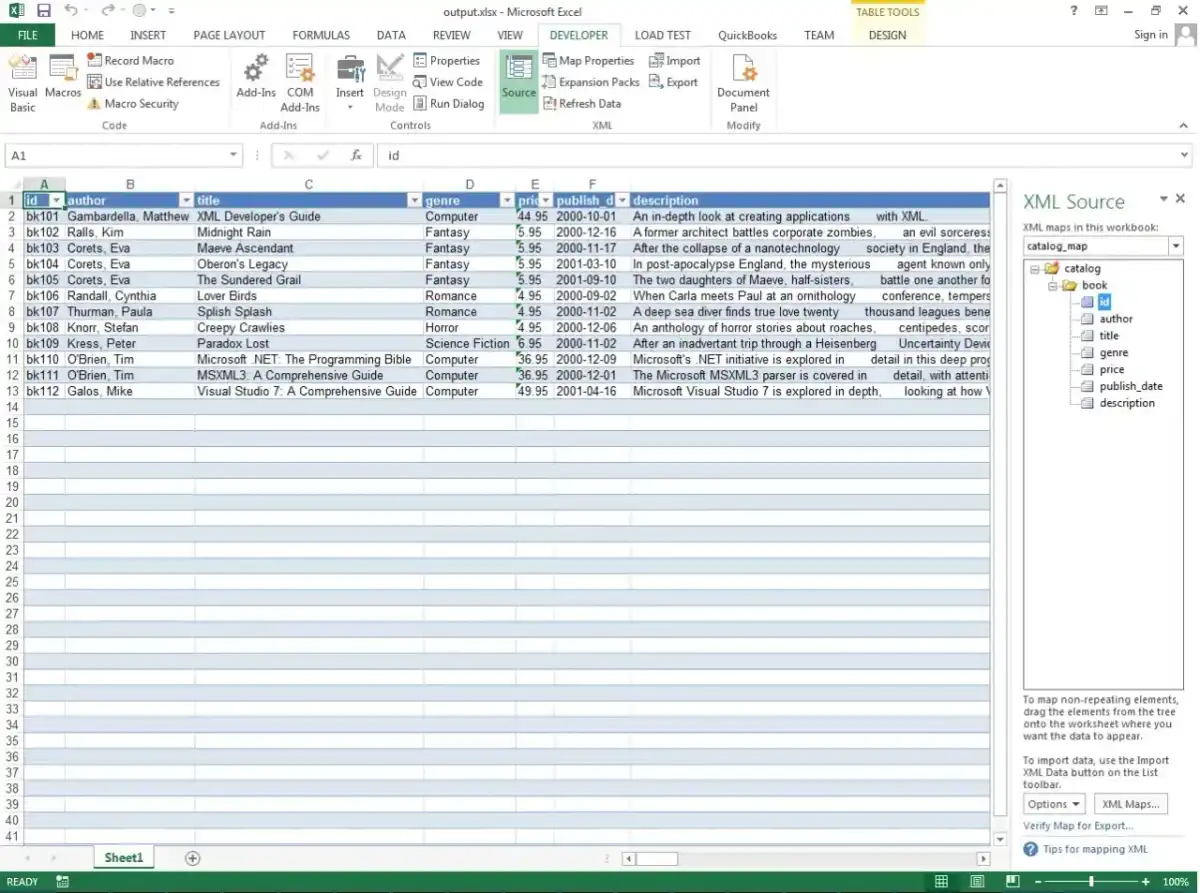The width and height of the screenshot is (1200, 893).
Task: Open COM Add-Ins dialog
Action: click(300, 83)
